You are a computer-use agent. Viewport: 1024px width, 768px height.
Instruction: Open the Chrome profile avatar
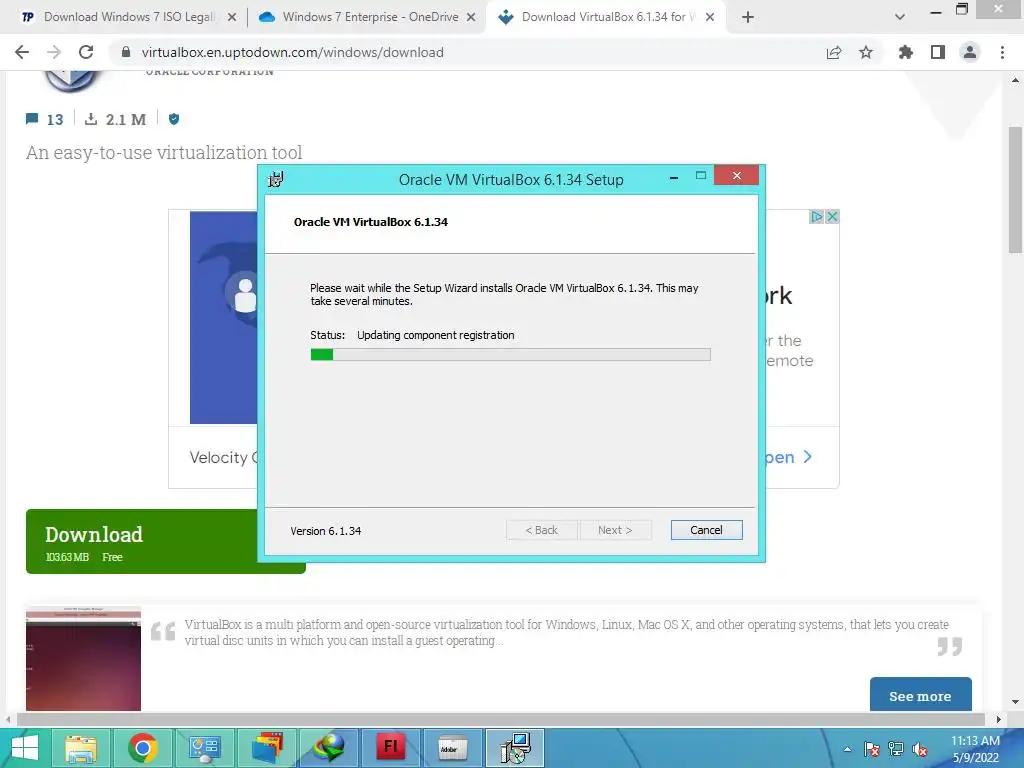970,52
